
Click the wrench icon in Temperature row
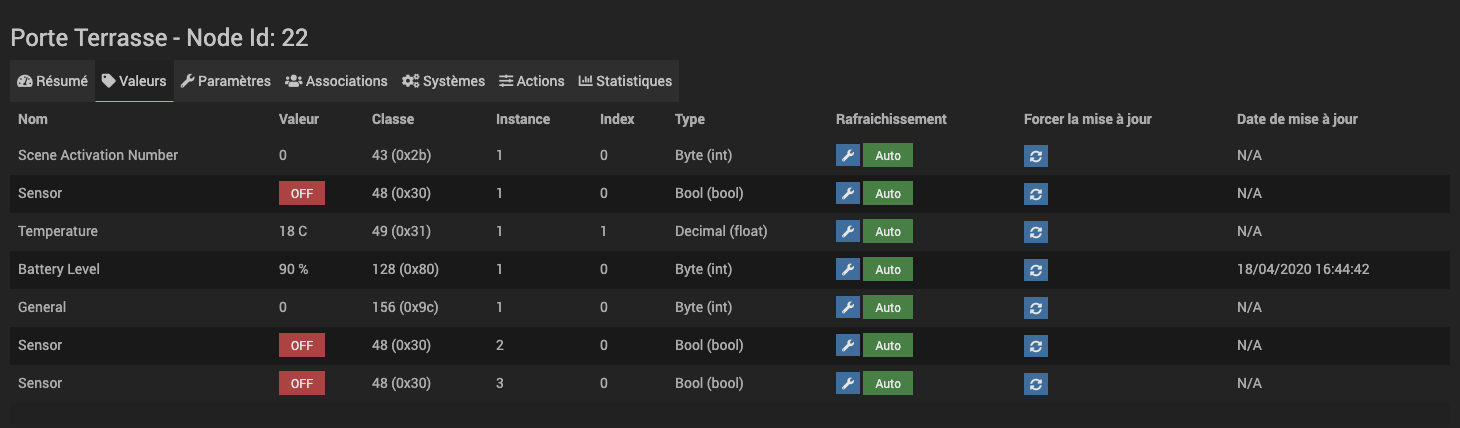(x=848, y=232)
